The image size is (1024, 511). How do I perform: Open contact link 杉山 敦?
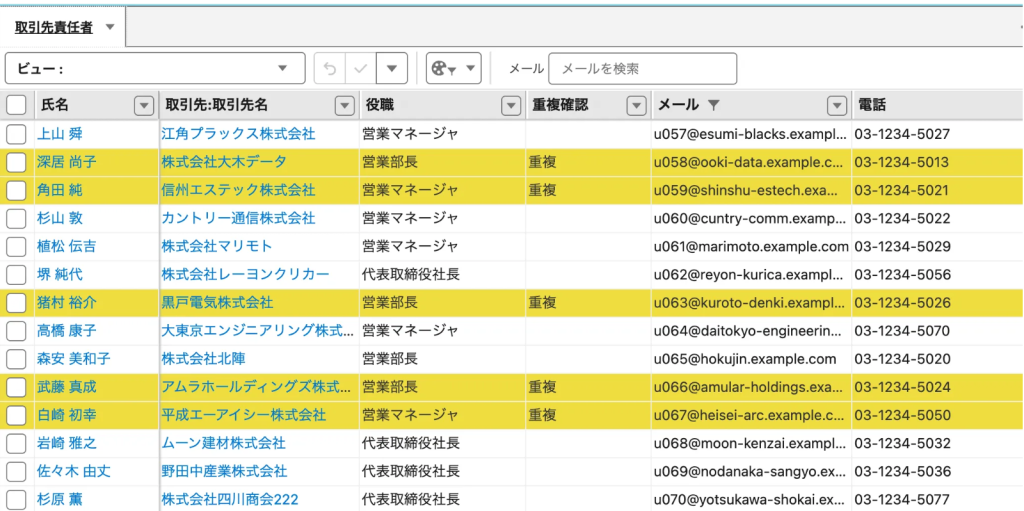click(x=60, y=218)
